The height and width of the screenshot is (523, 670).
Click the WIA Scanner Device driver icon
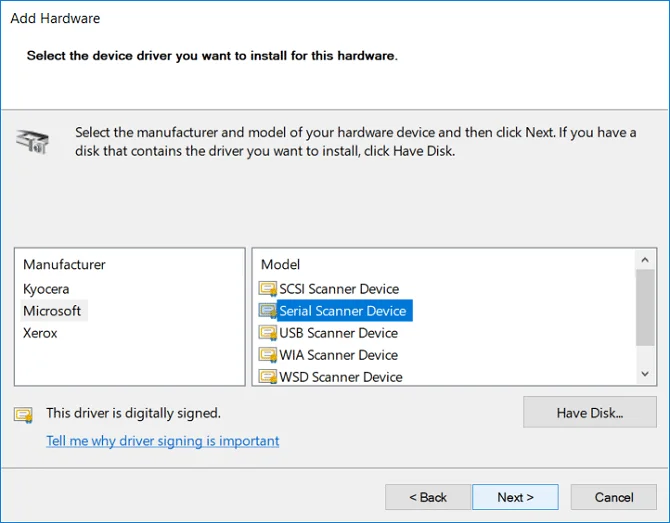268,355
